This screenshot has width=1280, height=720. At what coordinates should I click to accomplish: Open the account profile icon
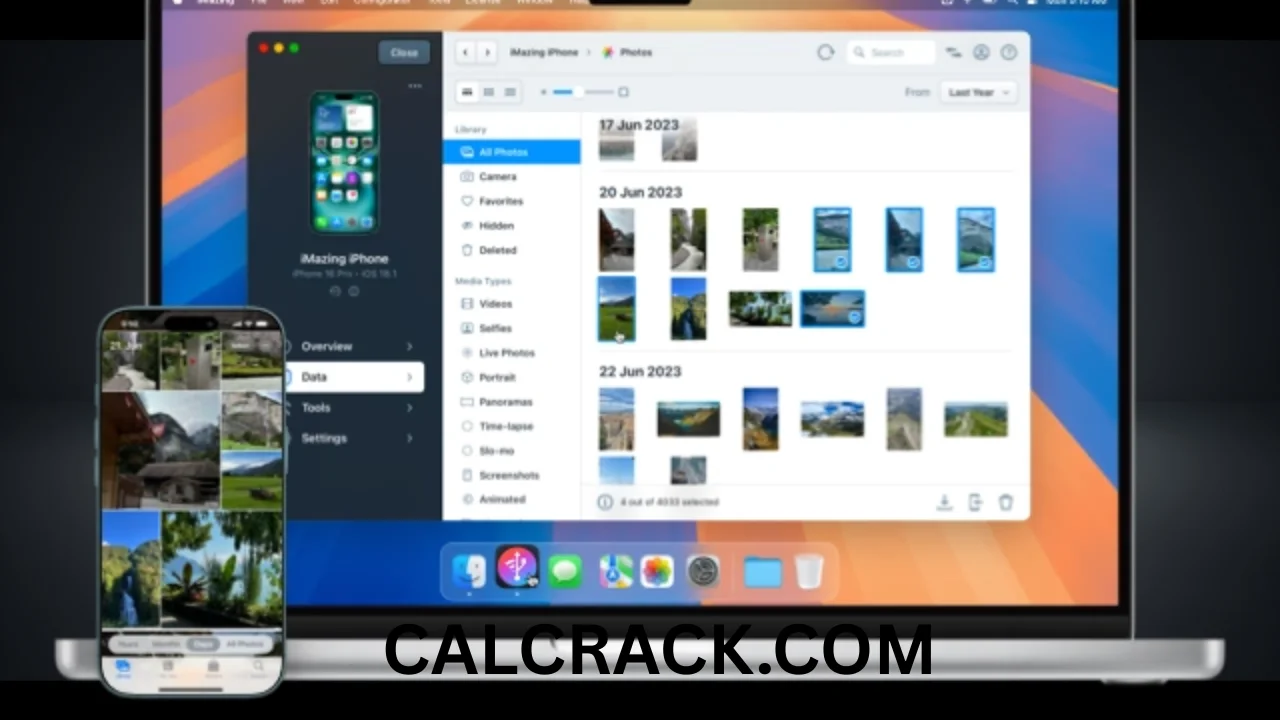[981, 52]
